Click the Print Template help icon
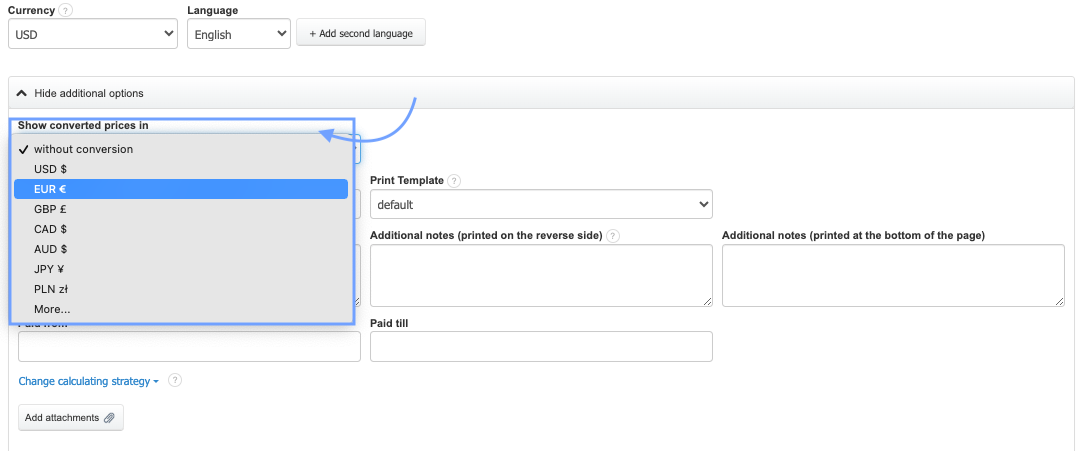The width and height of the screenshot is (1080, 451). (454, 181)
